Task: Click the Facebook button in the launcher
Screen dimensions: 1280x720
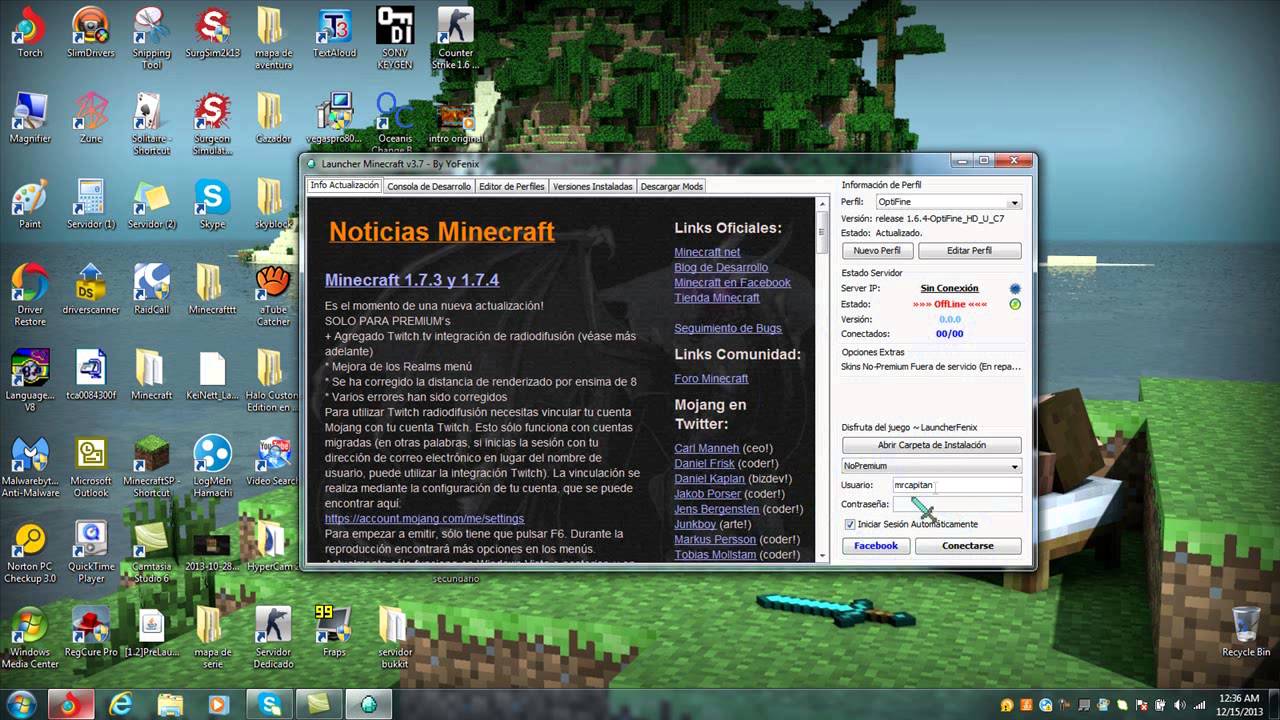Action: pyautogui.click(x=876, y=546)
